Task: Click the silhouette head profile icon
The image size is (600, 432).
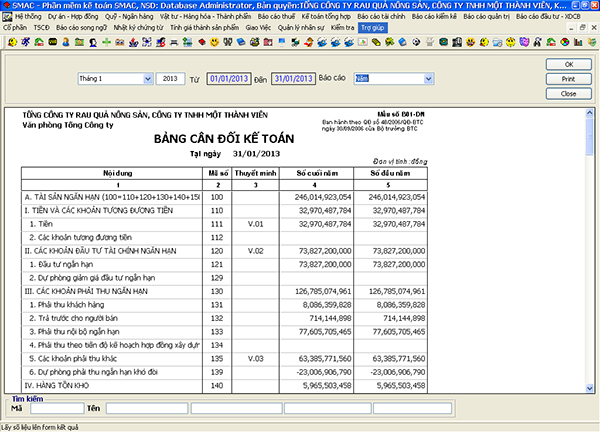Action: 93,42
